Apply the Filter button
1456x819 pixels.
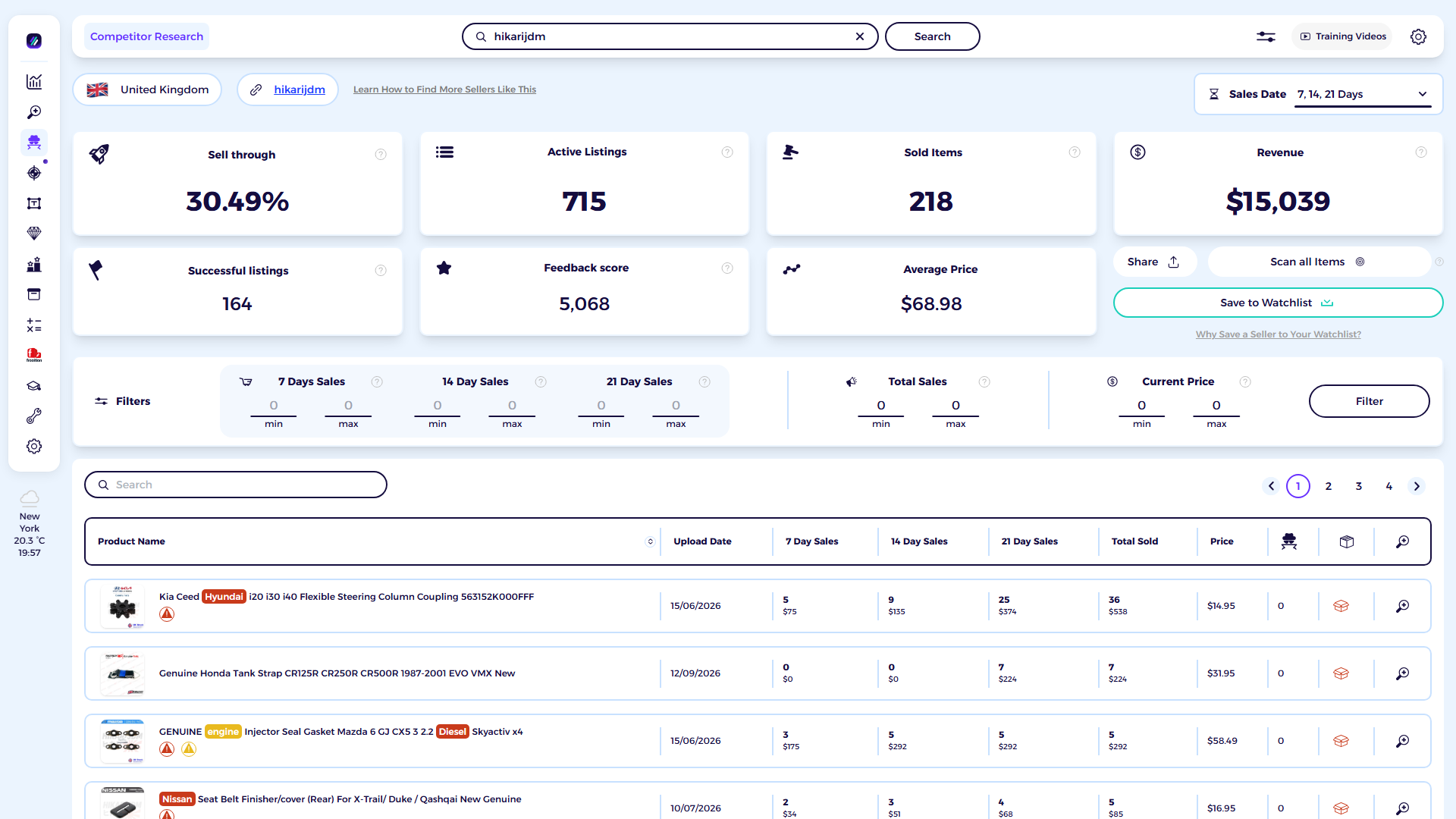(1369, 401)
